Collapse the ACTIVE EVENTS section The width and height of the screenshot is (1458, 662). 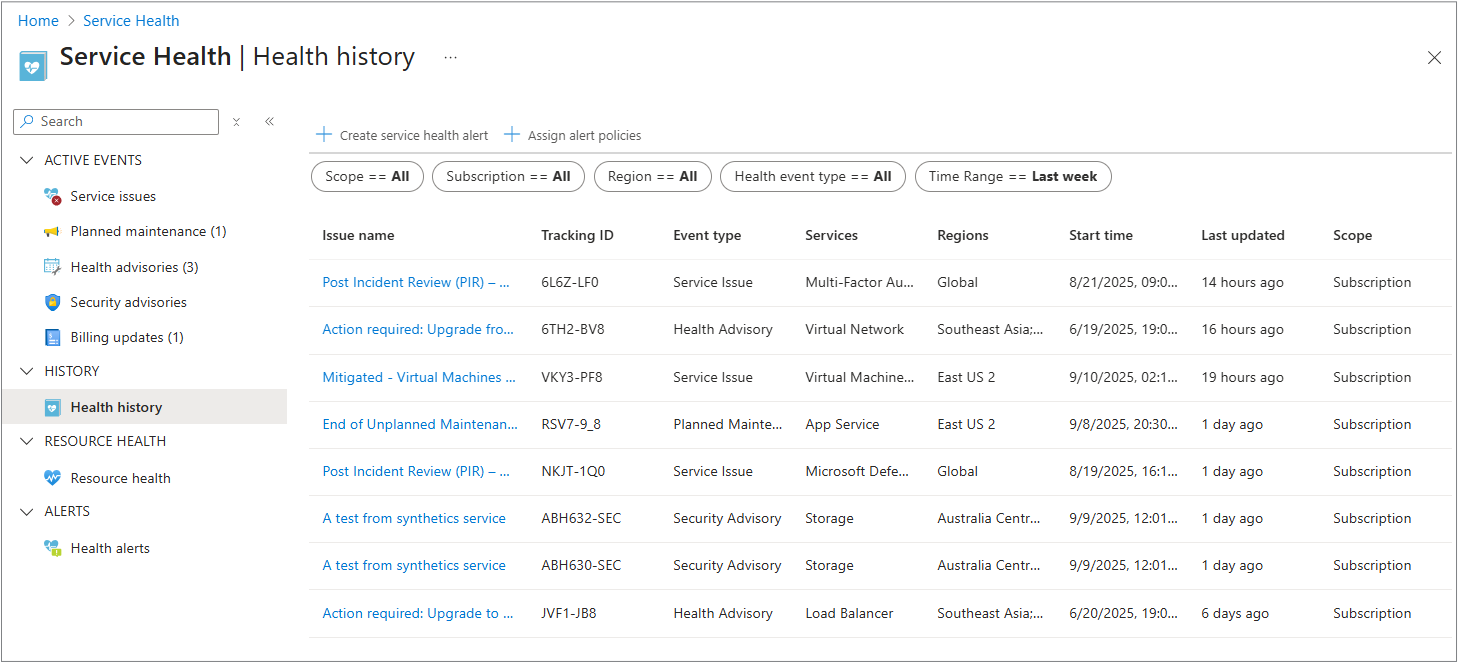27,160
